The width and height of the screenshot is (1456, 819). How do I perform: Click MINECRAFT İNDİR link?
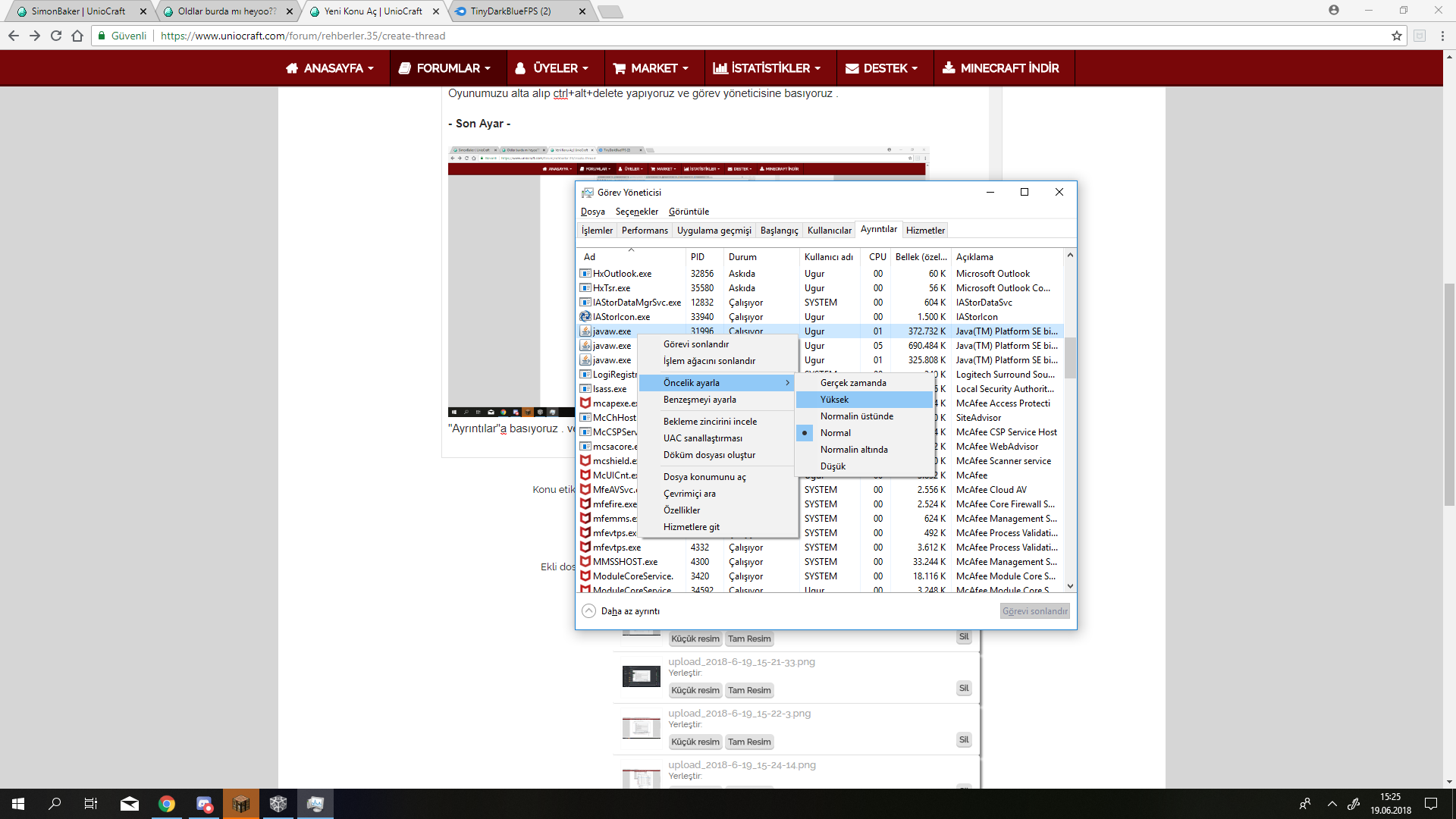1001,68
